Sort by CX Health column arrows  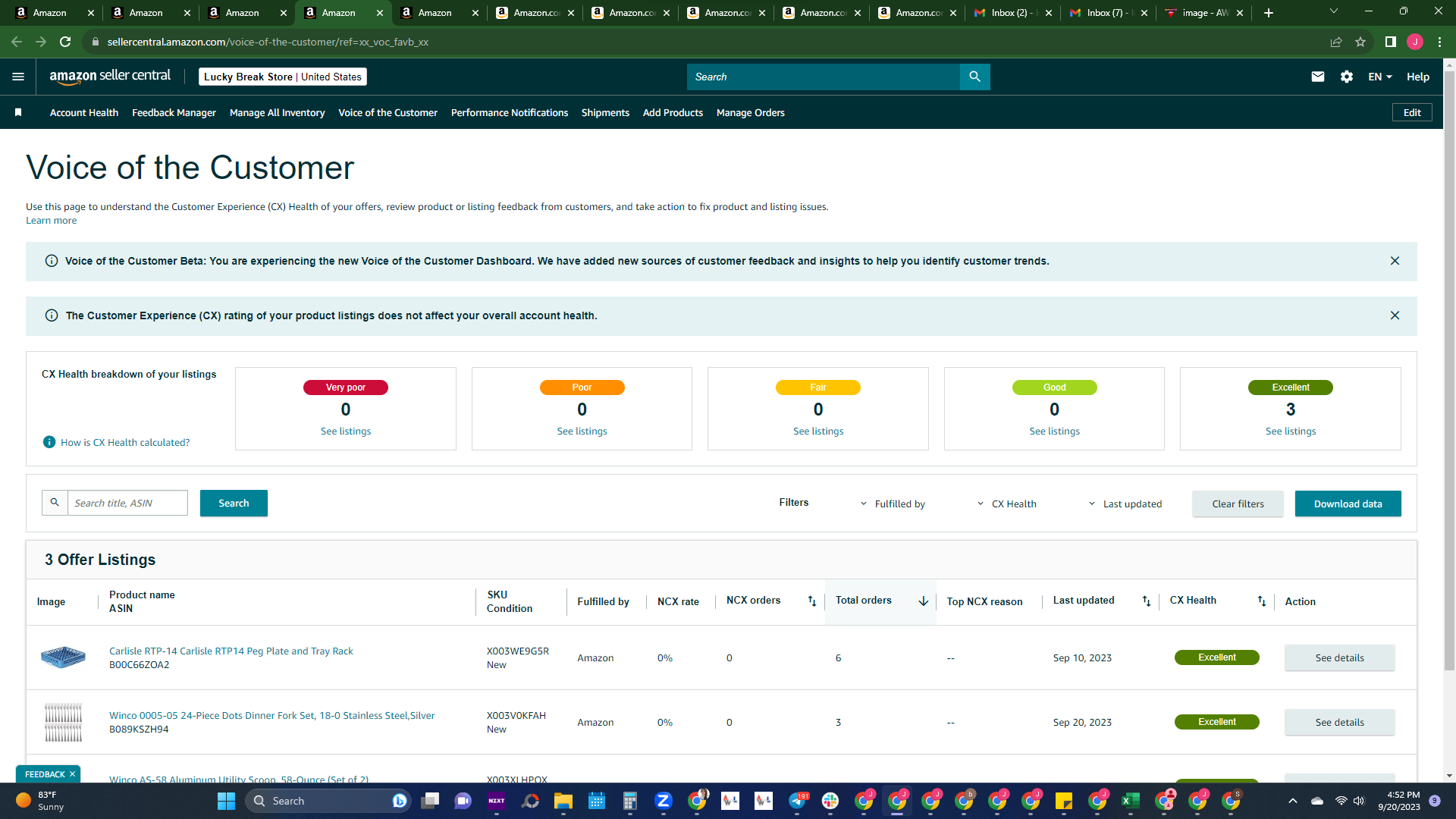coord(1262,601)
